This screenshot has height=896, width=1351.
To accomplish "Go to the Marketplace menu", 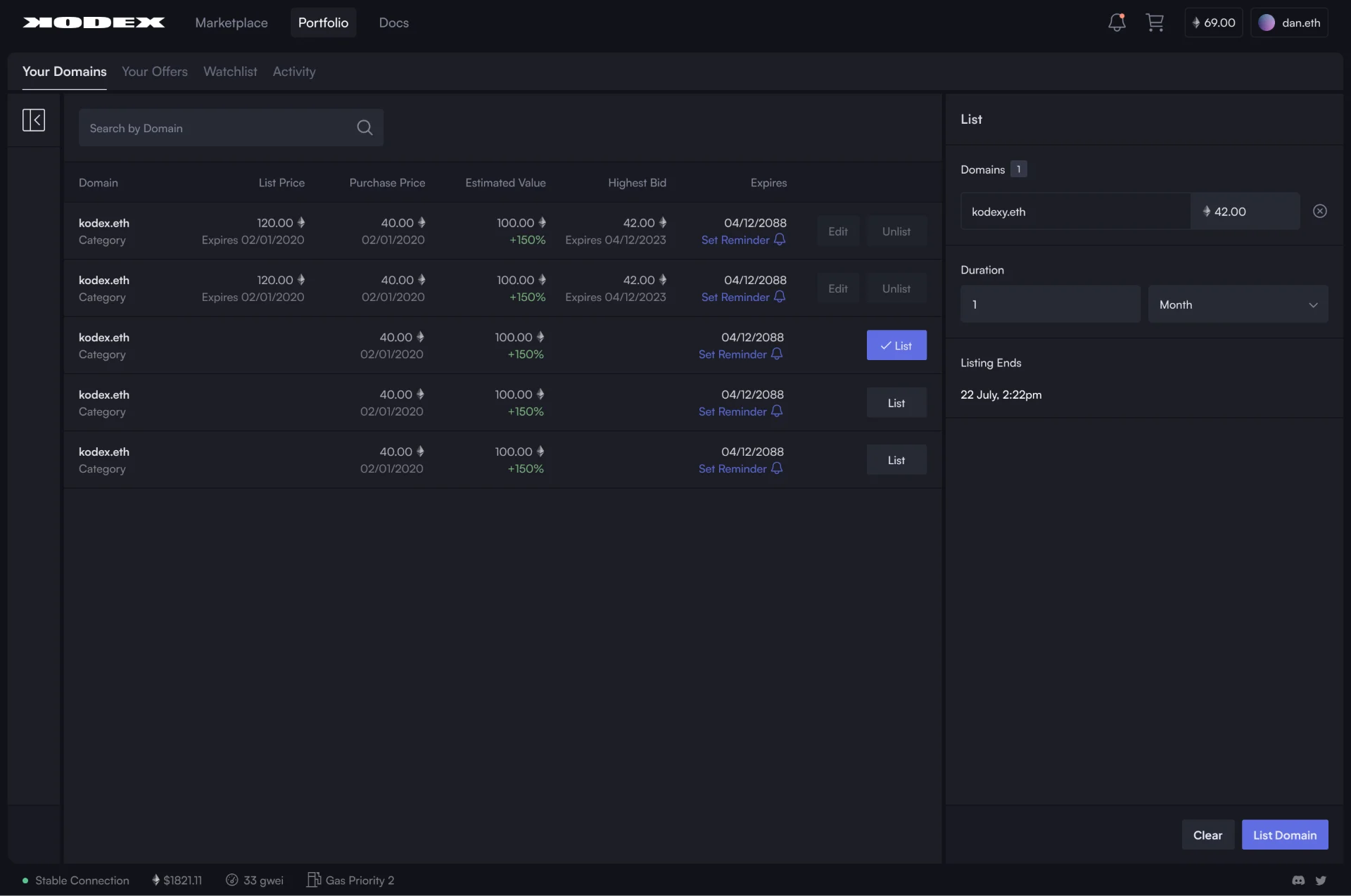I will click(x=231, y=23).
